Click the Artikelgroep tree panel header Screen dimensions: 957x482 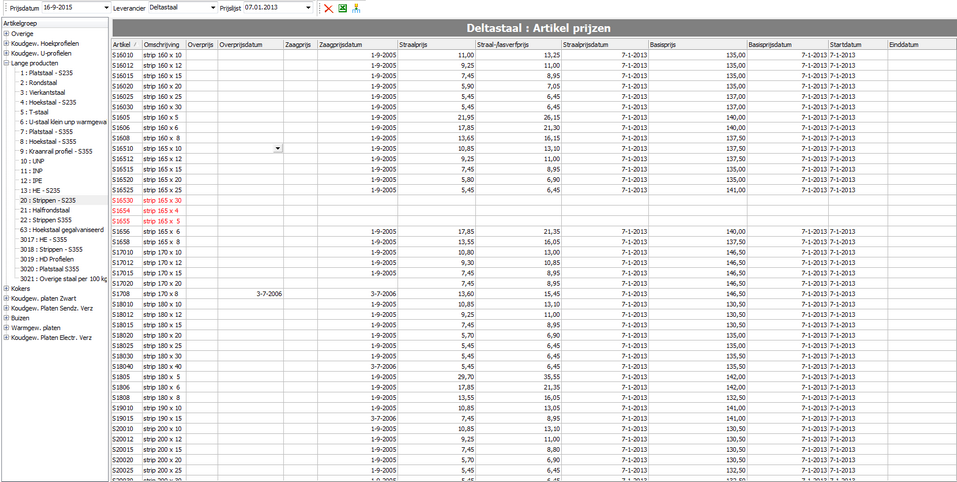(x=54, y=23)
